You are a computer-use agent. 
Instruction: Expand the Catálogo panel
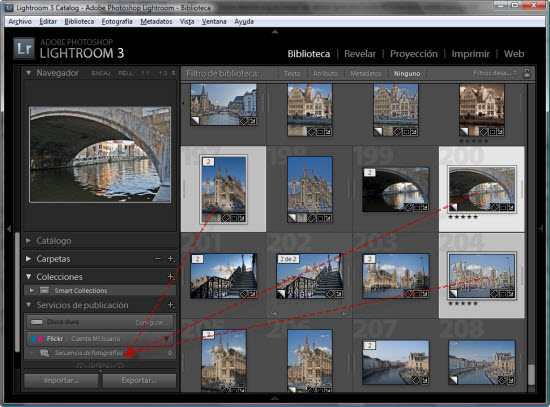pos(28,241)
